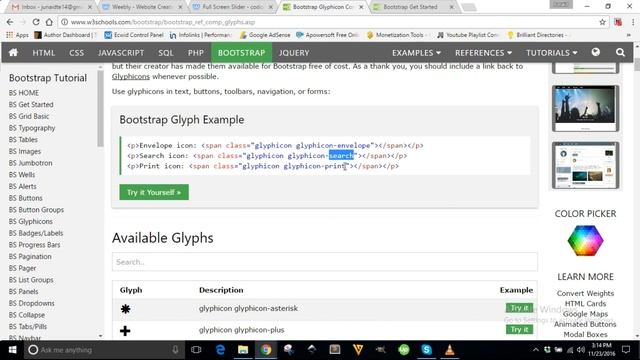
Task: Open VLC media player from the taskbar
Action: click(449, 350)
